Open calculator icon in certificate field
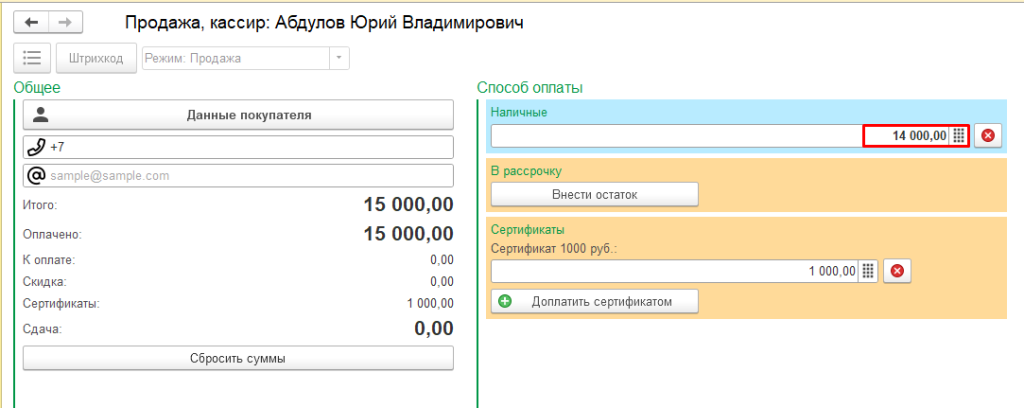Viewport: 1024px width, 408px height. click(x=867, y=271)
